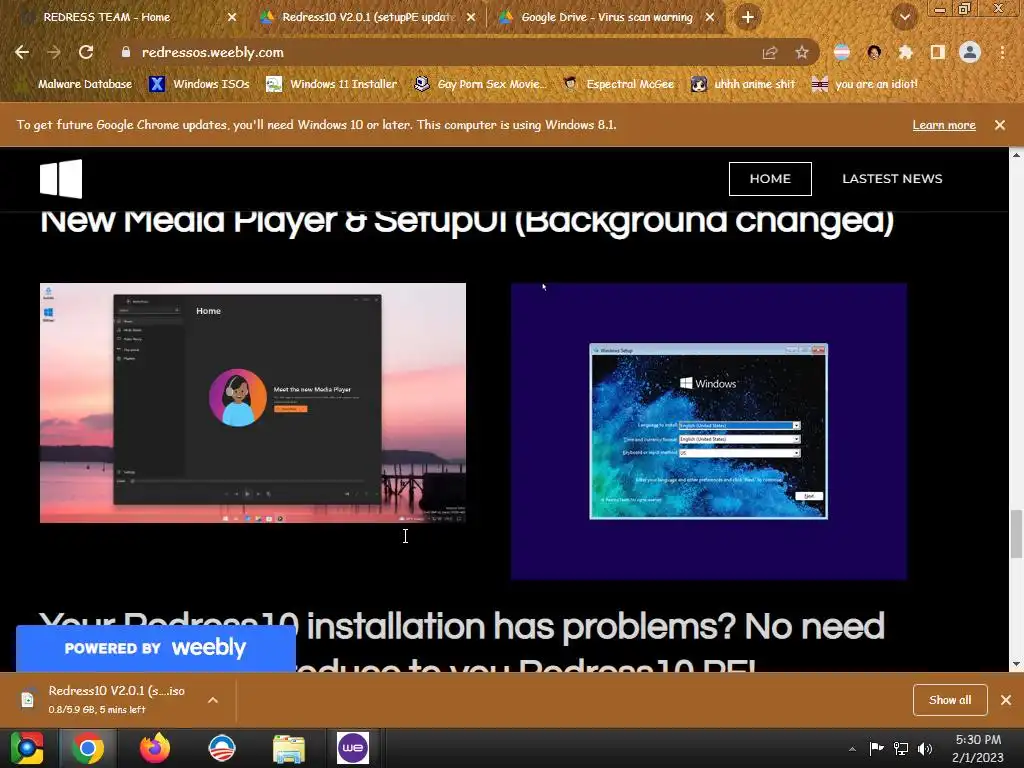Open the Media Player screenshot thumbnail

tap(253, 403)
